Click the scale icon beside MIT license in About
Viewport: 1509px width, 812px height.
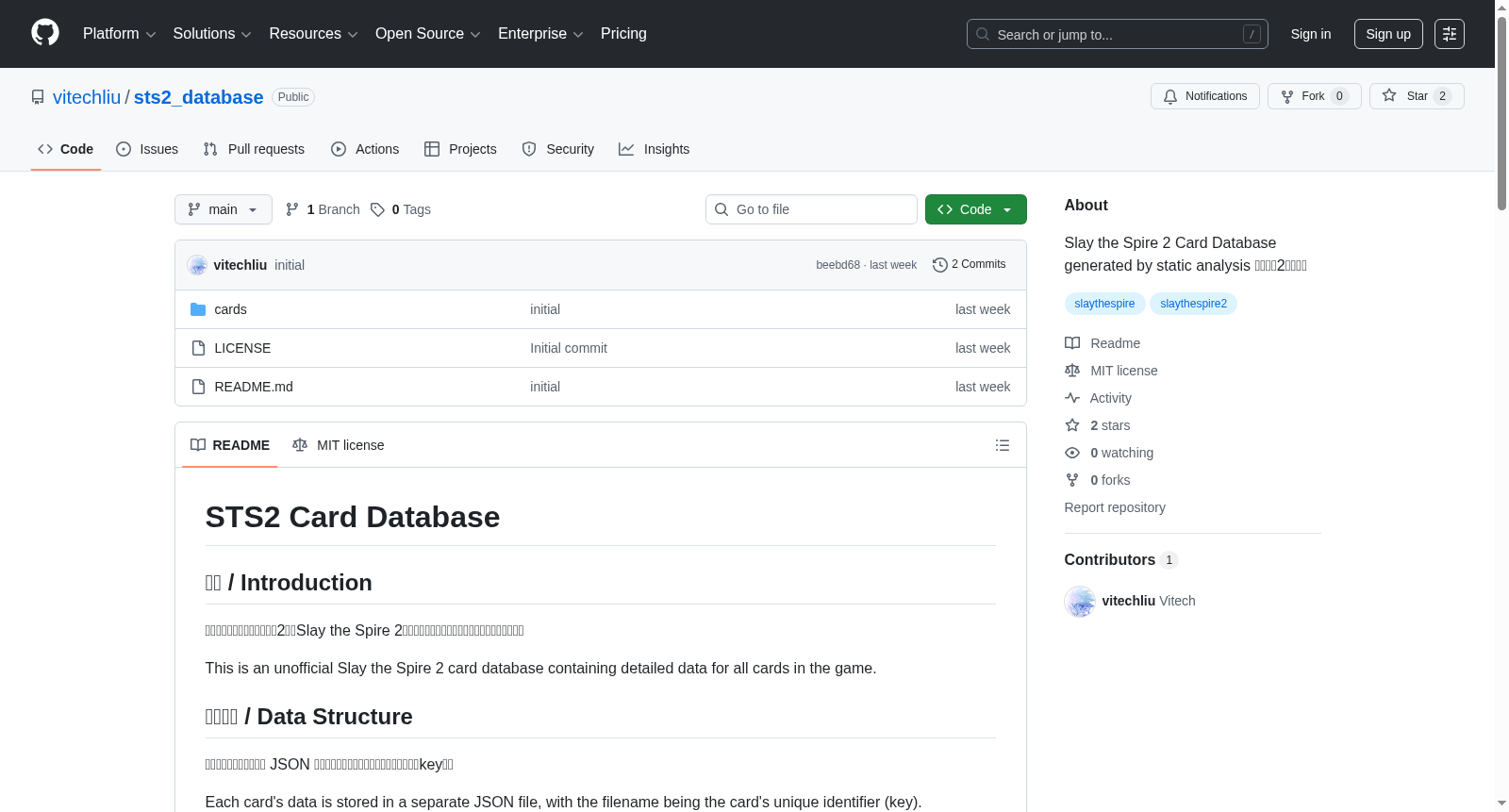1072,371
